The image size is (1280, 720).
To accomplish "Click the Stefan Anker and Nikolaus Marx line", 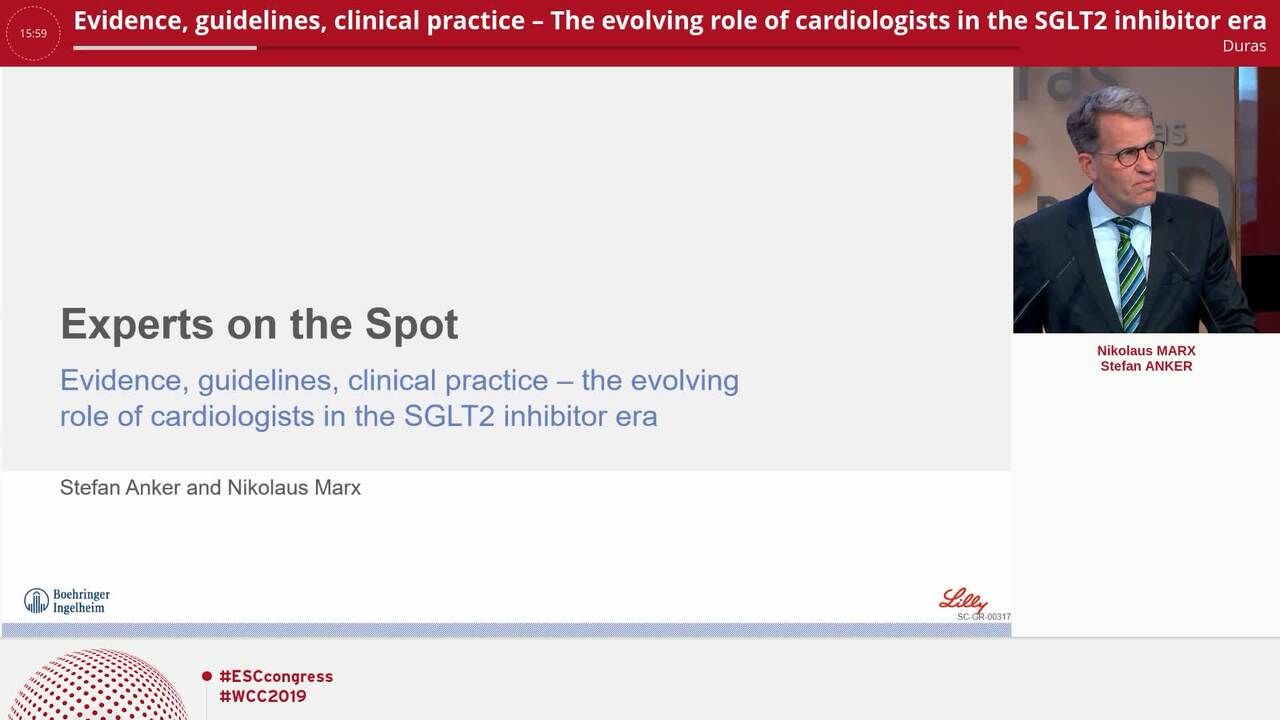I will tap(210, 488).
